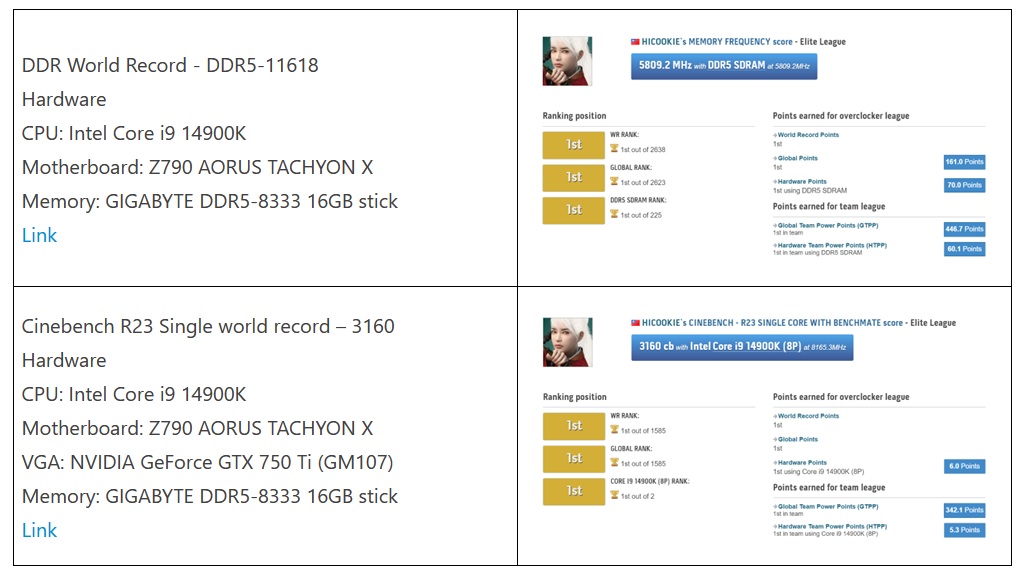1027x583 pixels.
Task: Click the flag icon before HICOOKIE's CINEBENCH title
Action: coord(635,323)
